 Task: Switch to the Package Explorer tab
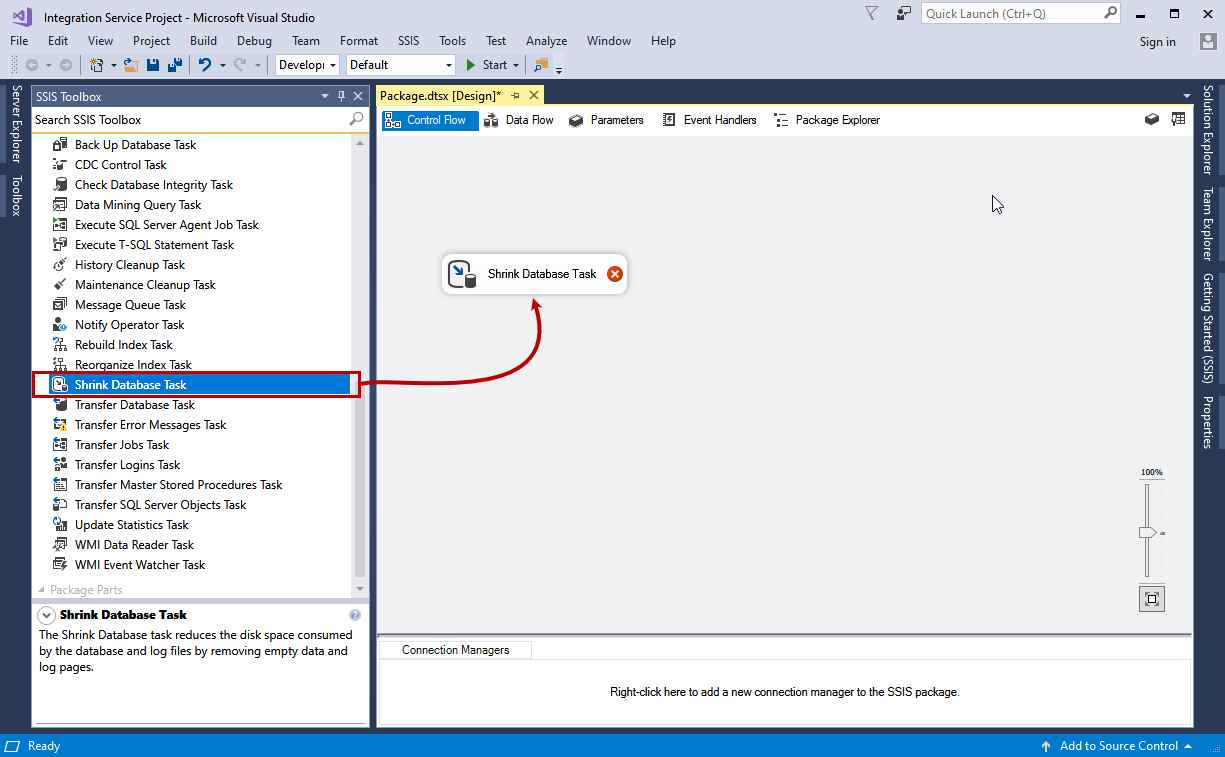point(827,120)
